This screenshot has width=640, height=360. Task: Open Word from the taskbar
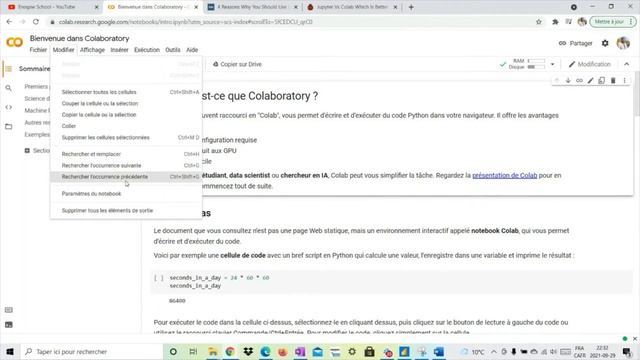[x=439, y=351]
